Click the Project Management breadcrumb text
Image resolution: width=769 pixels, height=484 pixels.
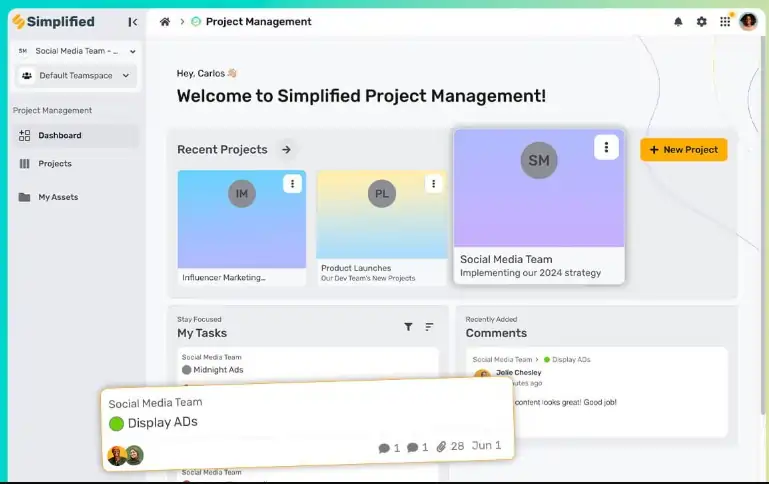[258, 22]
